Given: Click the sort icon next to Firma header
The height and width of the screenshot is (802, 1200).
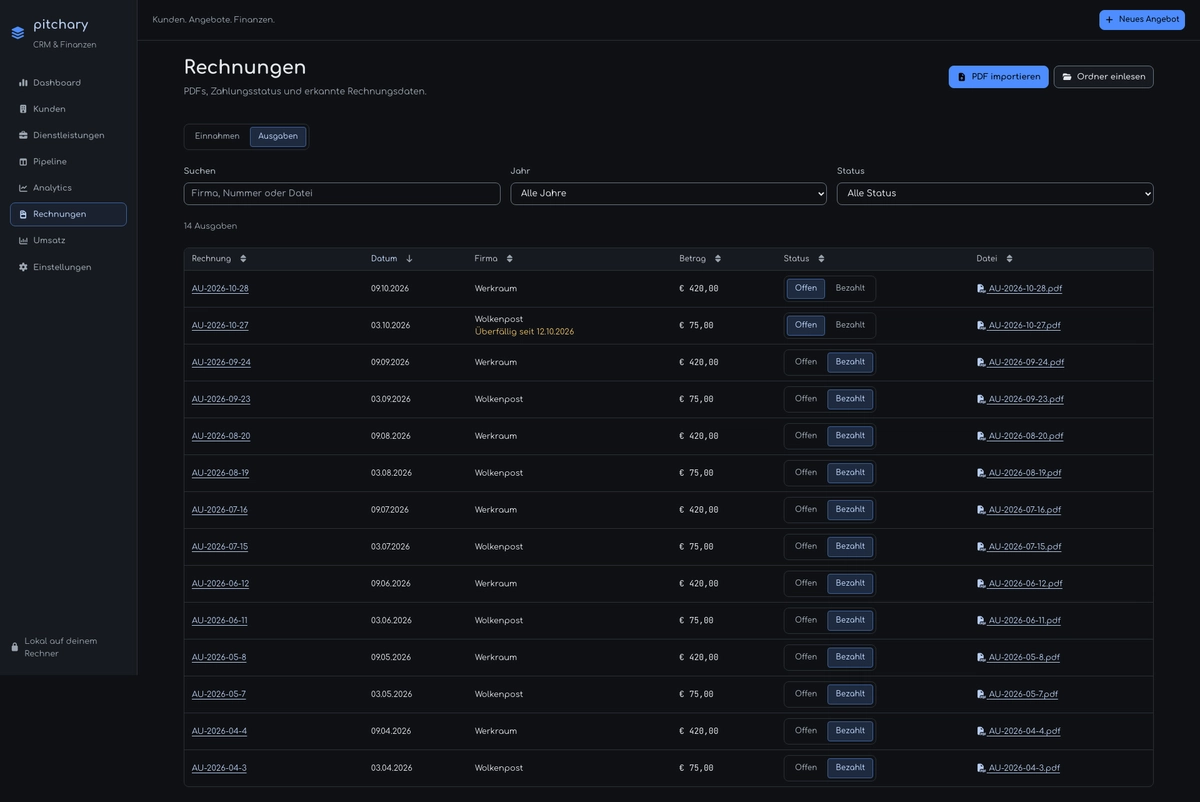Looking at the screenshot, I should click(x=509, y=258).
